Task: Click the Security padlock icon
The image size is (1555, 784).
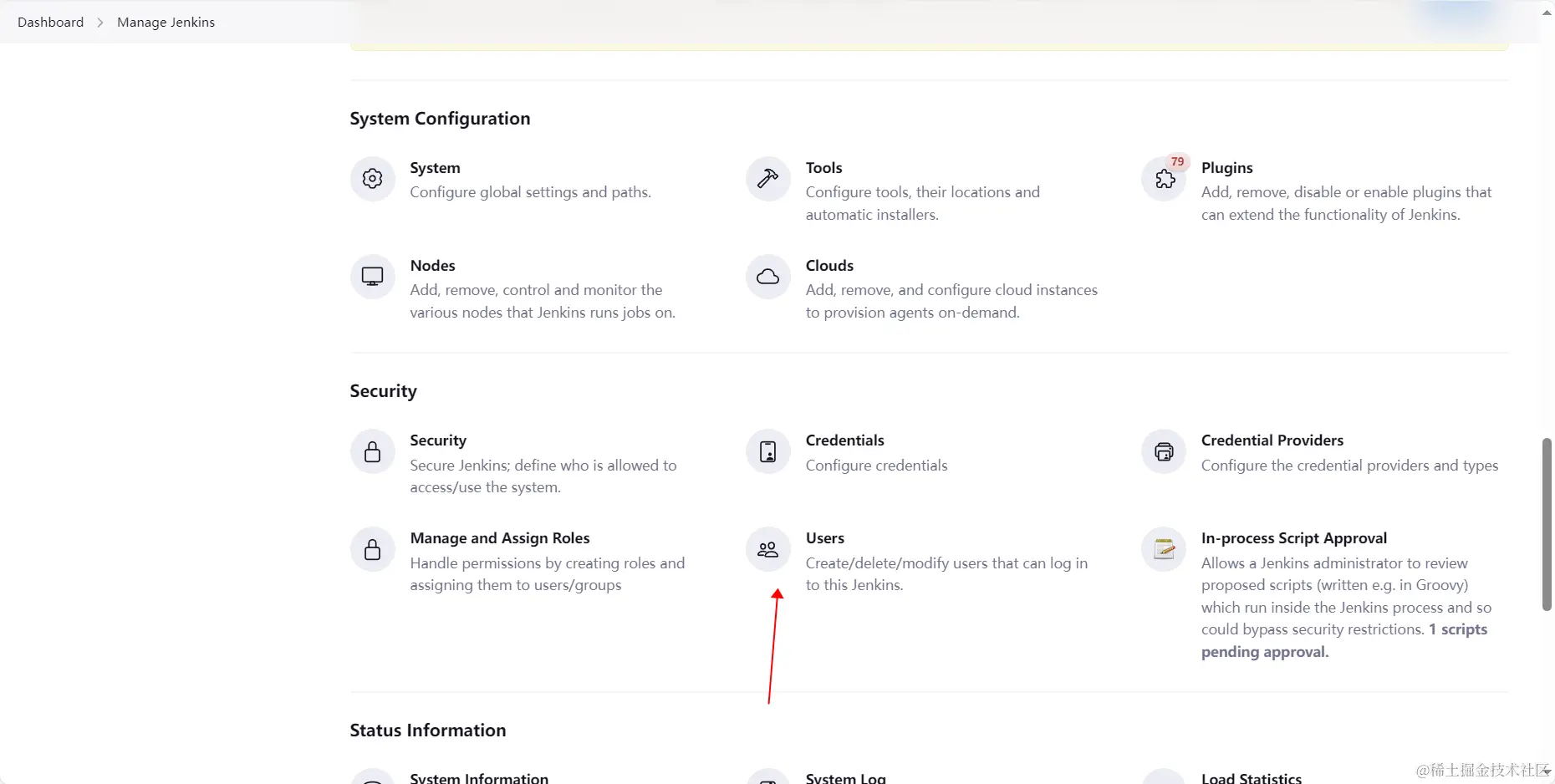Action: [x=372, y=452]
